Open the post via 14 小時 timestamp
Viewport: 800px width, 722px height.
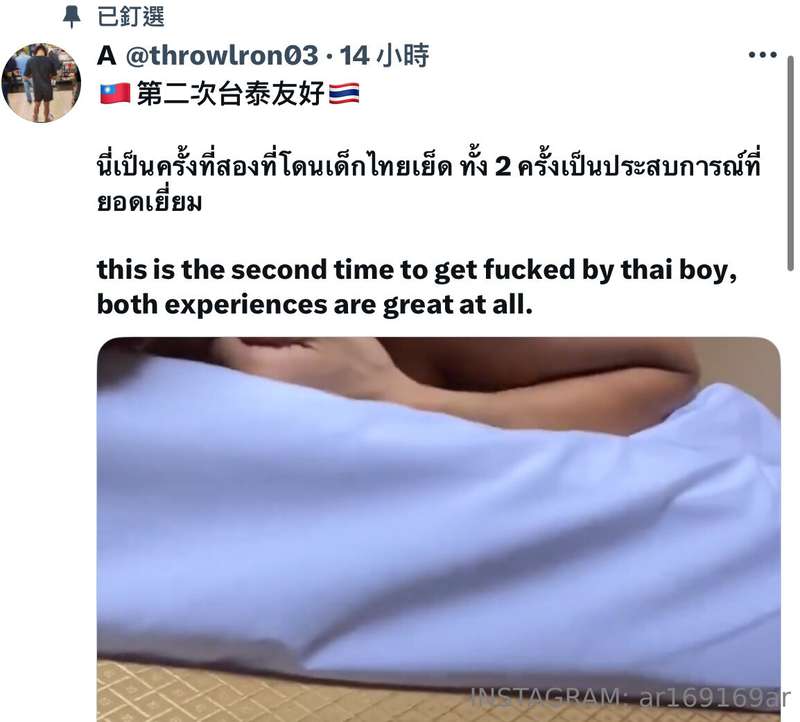[x=385, y=55]
